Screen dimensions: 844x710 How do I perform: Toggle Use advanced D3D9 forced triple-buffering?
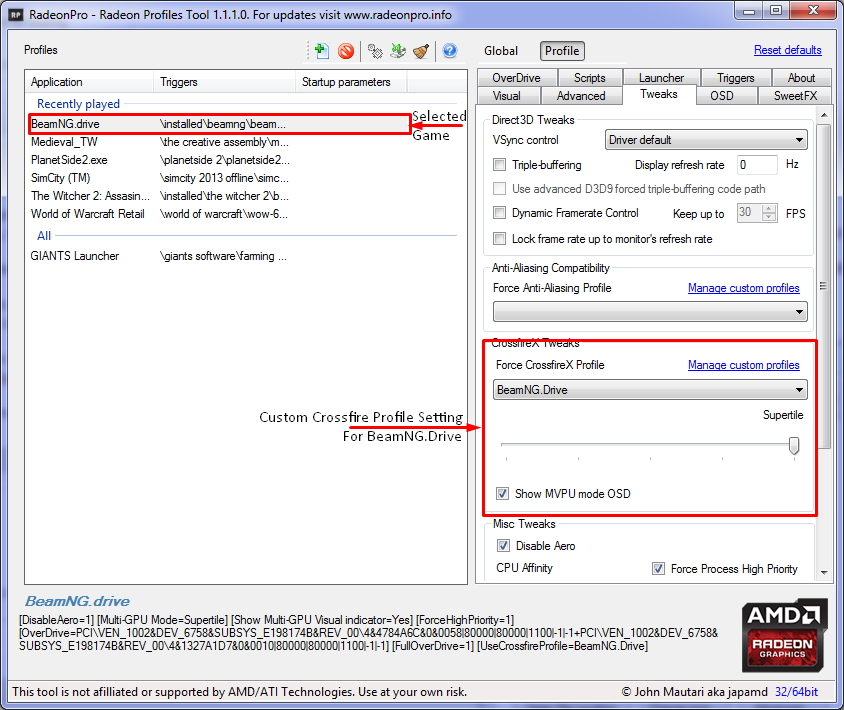click(500, 189)
